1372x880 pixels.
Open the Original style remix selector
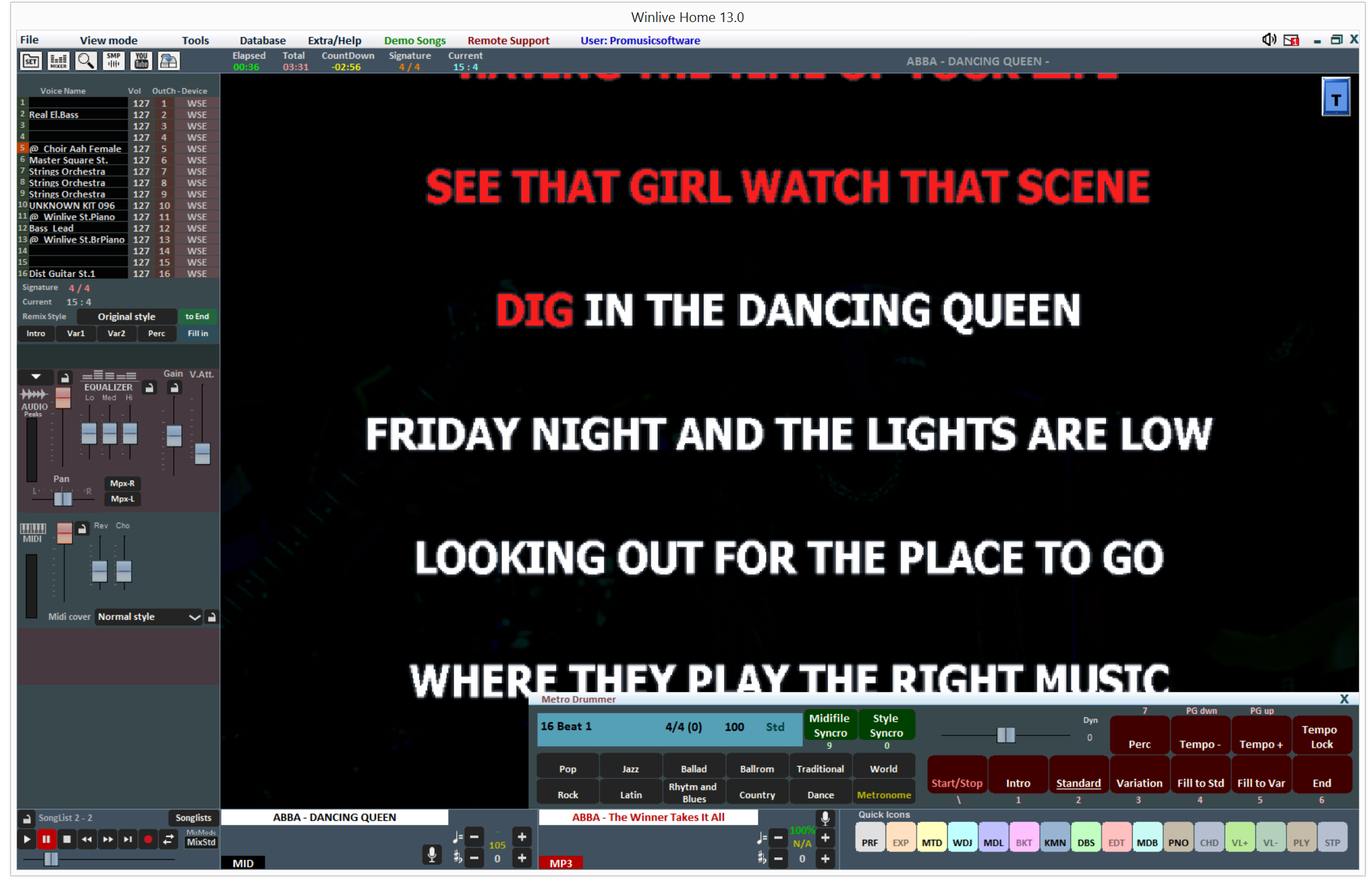coord(126,317)
